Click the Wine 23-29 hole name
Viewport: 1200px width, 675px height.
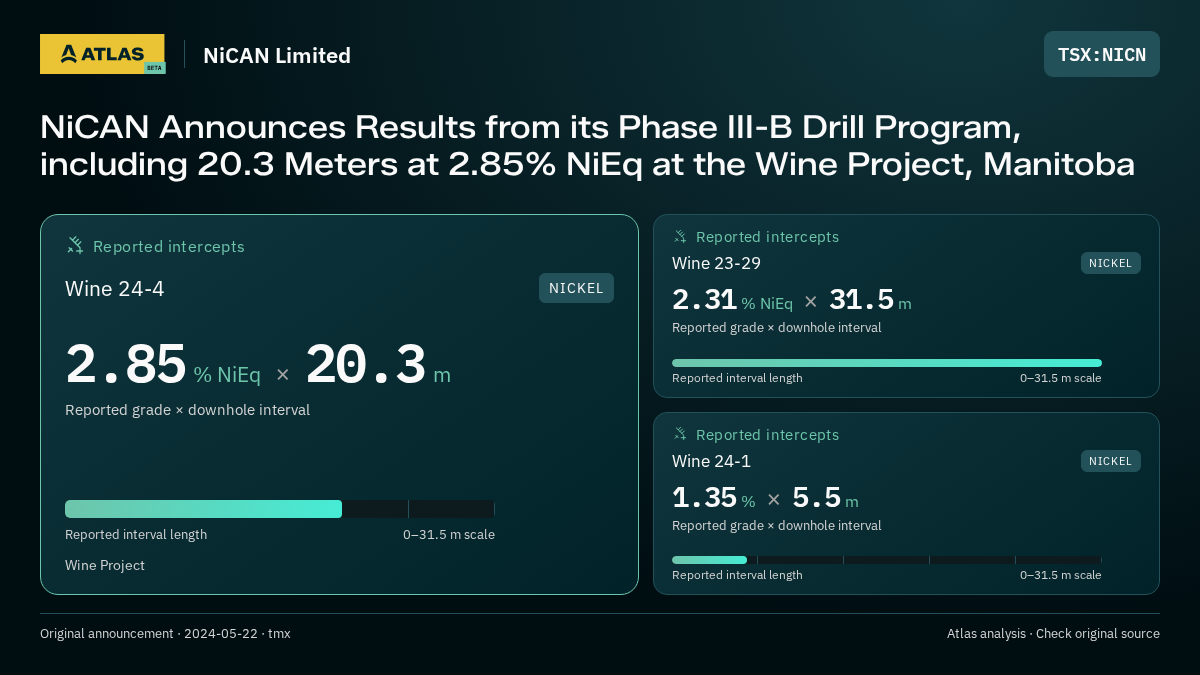click(716, 263)
